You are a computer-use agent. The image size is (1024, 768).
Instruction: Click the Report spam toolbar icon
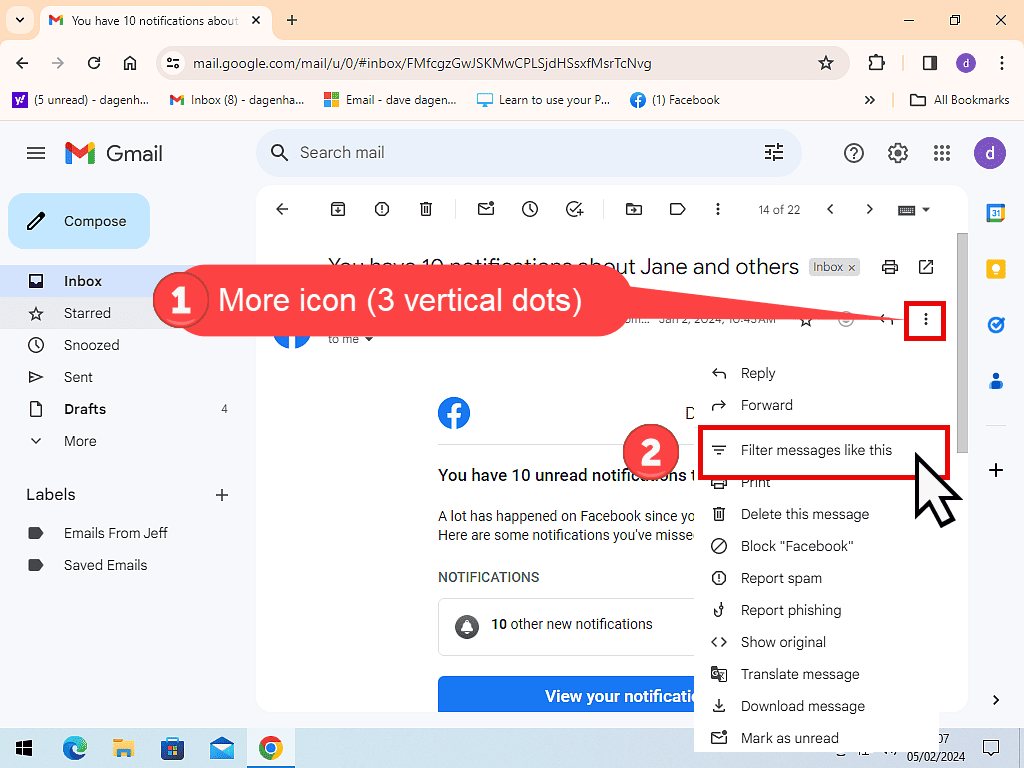(x=382, y=209)
